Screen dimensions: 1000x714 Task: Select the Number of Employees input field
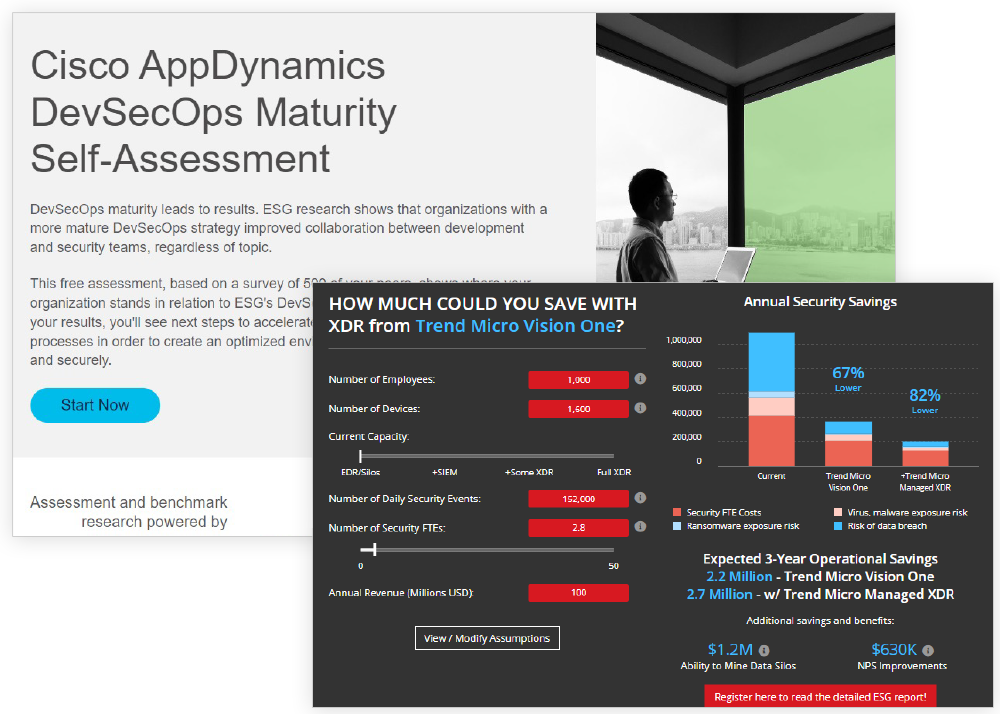578,380
